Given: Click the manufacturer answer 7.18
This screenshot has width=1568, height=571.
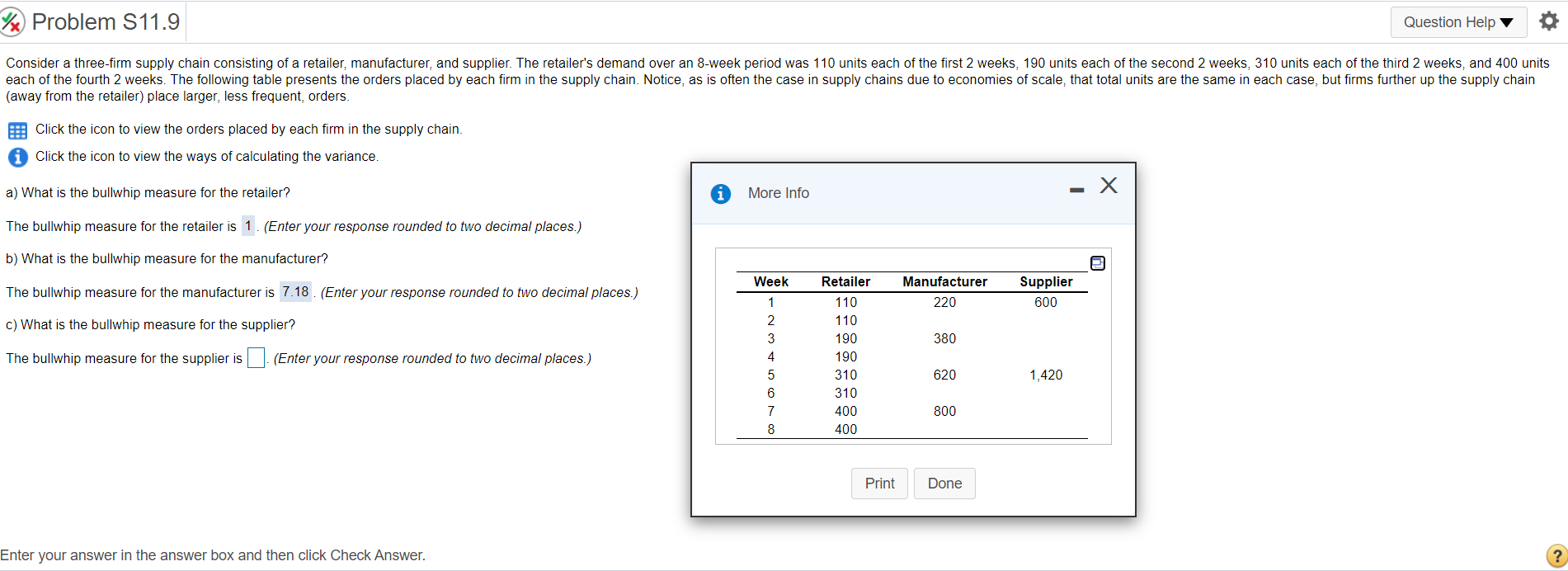Looking at the screenshot, I should click(295, 291).
